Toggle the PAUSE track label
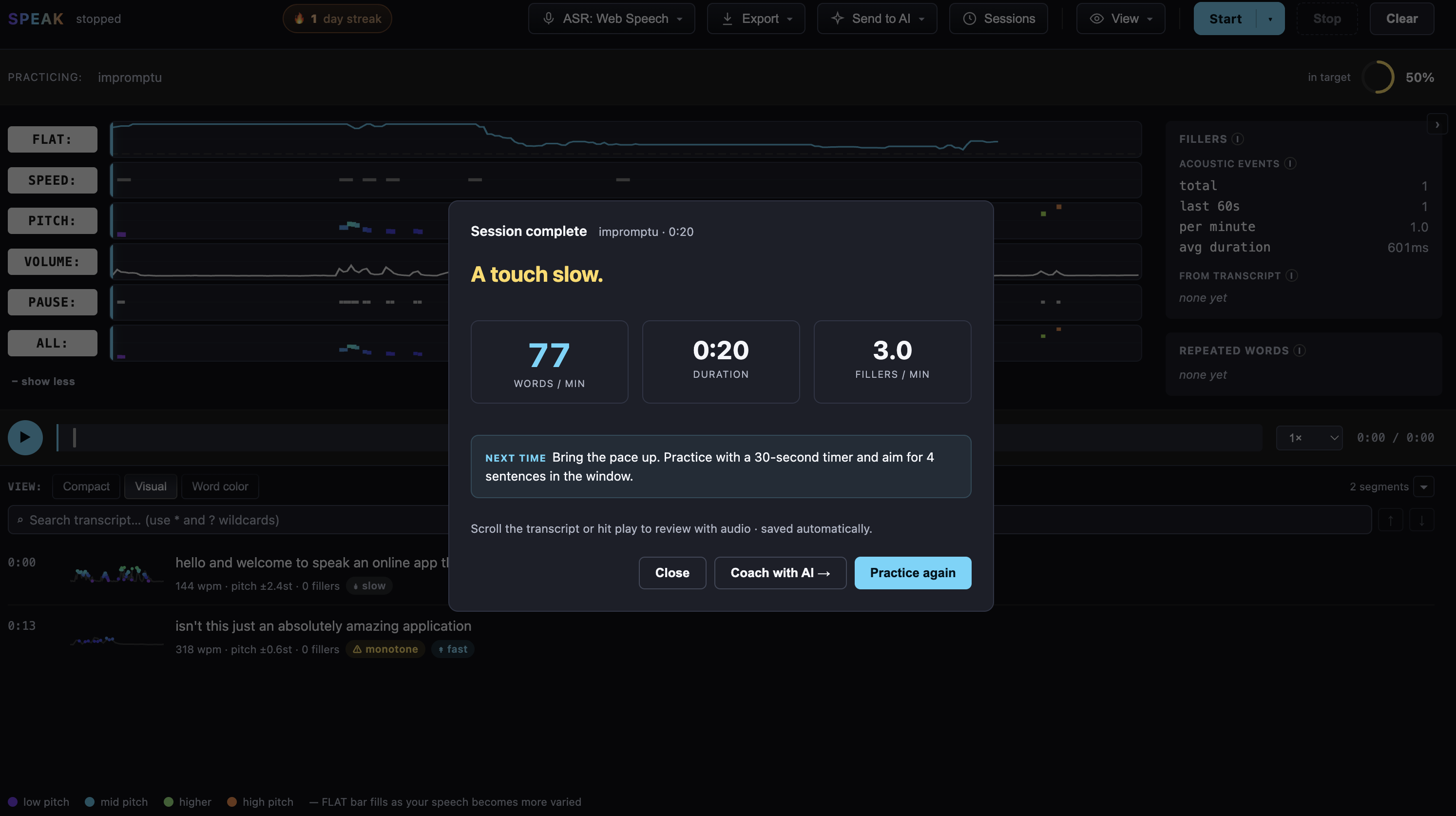The height and width of the screenshot is (816, 1456). tap(53, 302)
